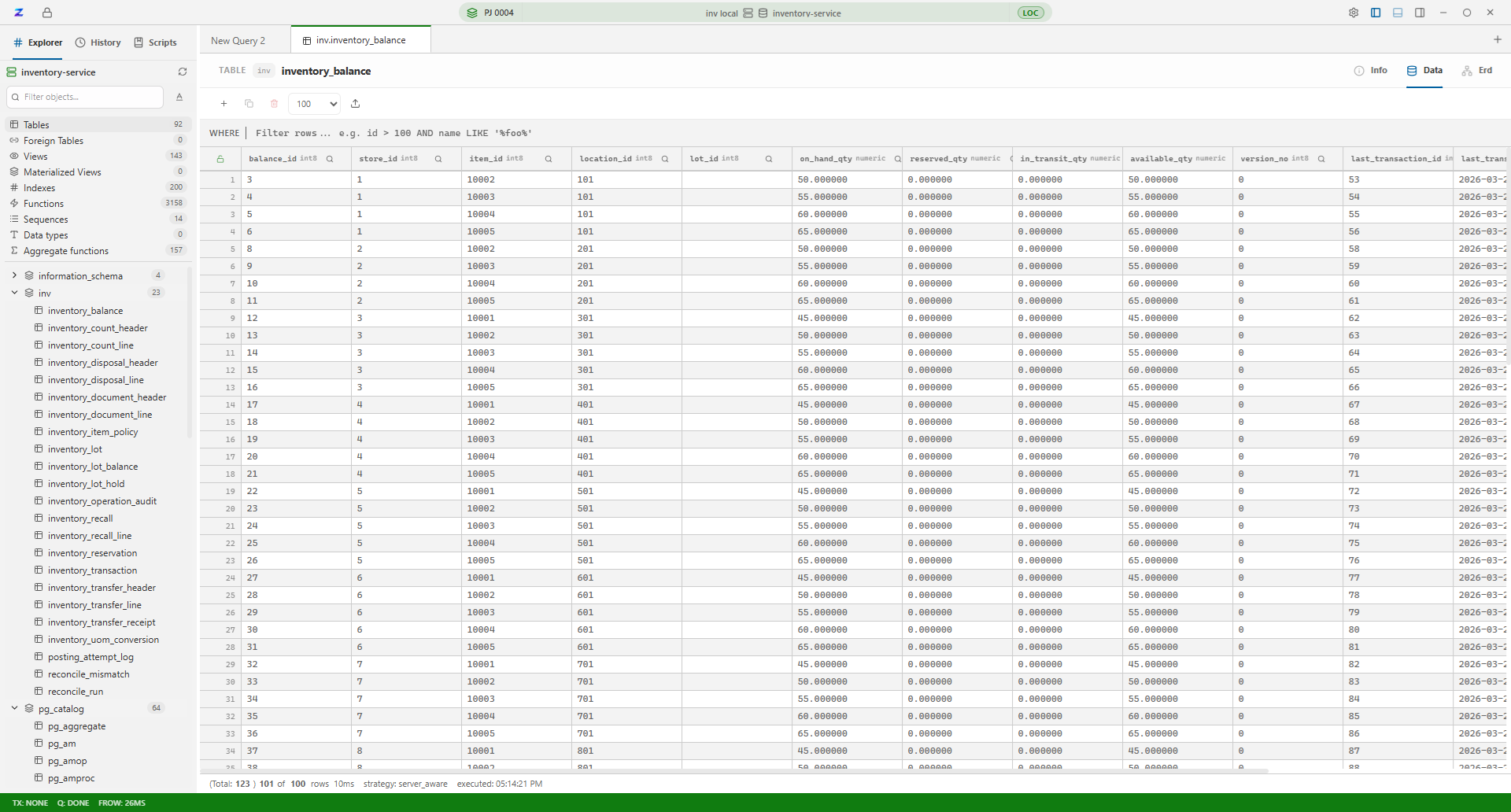Screen dimensions: 1511x812
Task: Click the Info button in the table header
Action: point(1372,70)
